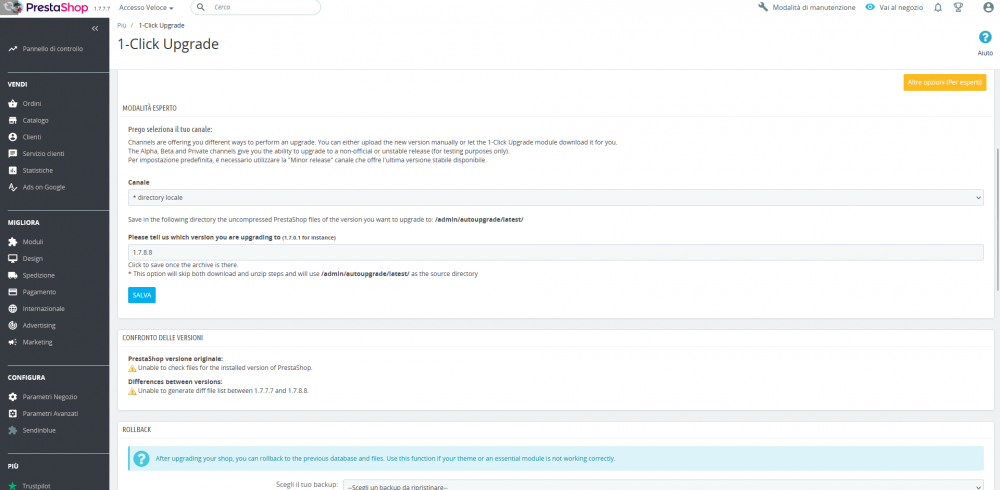This screenshot has width=1000, height=490.
Task: Click warning icon beside Unable to generate diff
Action: coord(132,390)
